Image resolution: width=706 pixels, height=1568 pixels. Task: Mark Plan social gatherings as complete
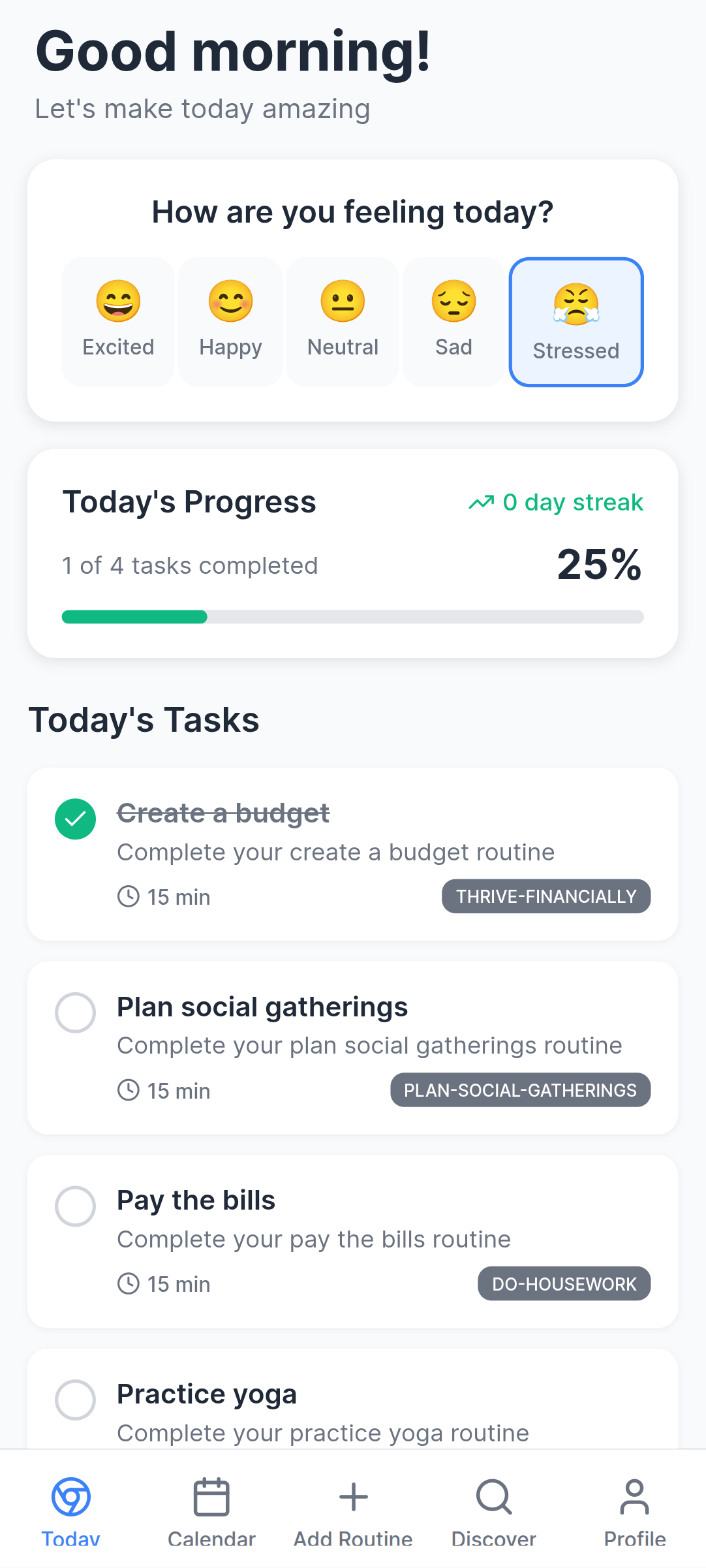[76, 1012]
